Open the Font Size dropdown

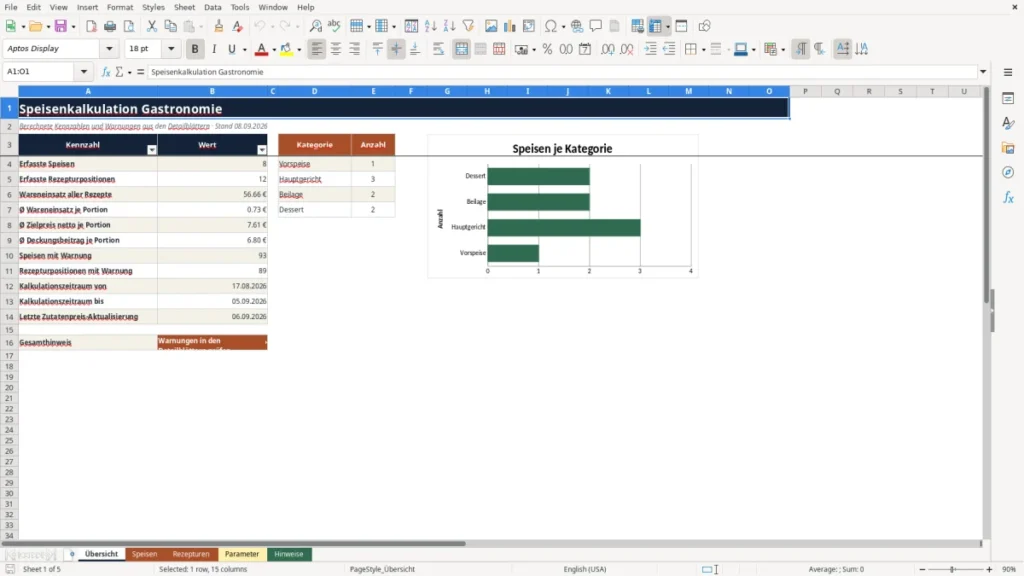171,48
